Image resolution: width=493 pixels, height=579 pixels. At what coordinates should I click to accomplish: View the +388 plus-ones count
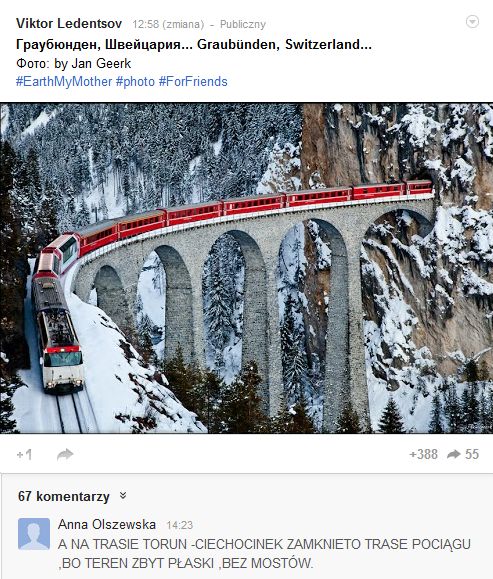pyautogui.click(x=424, y=454)
